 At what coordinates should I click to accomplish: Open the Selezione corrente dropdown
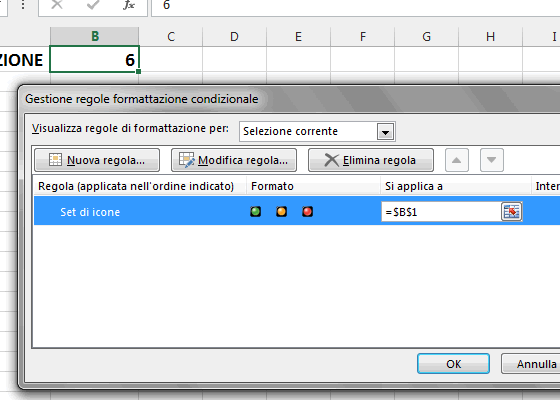point(385,132)
